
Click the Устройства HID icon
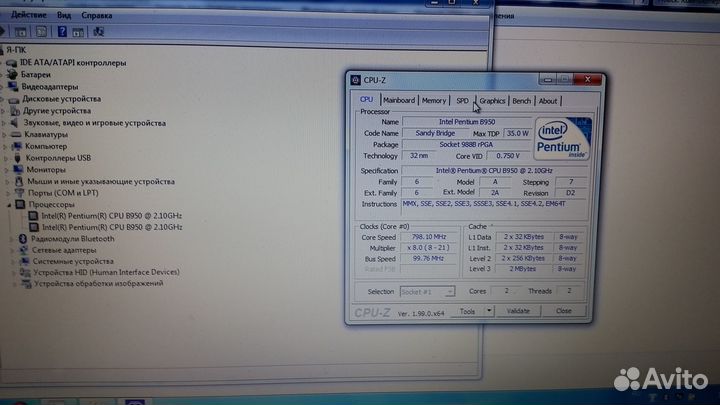(25, 272)
